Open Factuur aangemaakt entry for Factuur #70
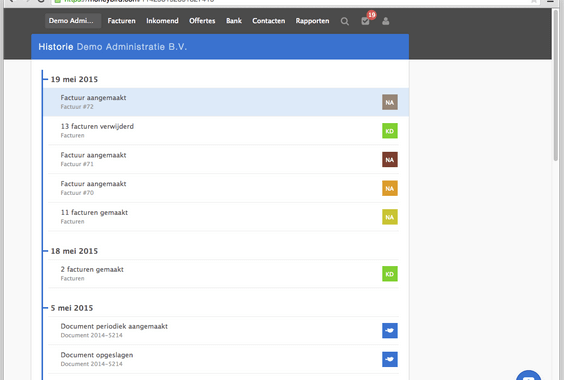This screenshot has width=564, height=380. pyautogui.click(x=223, y=188)
